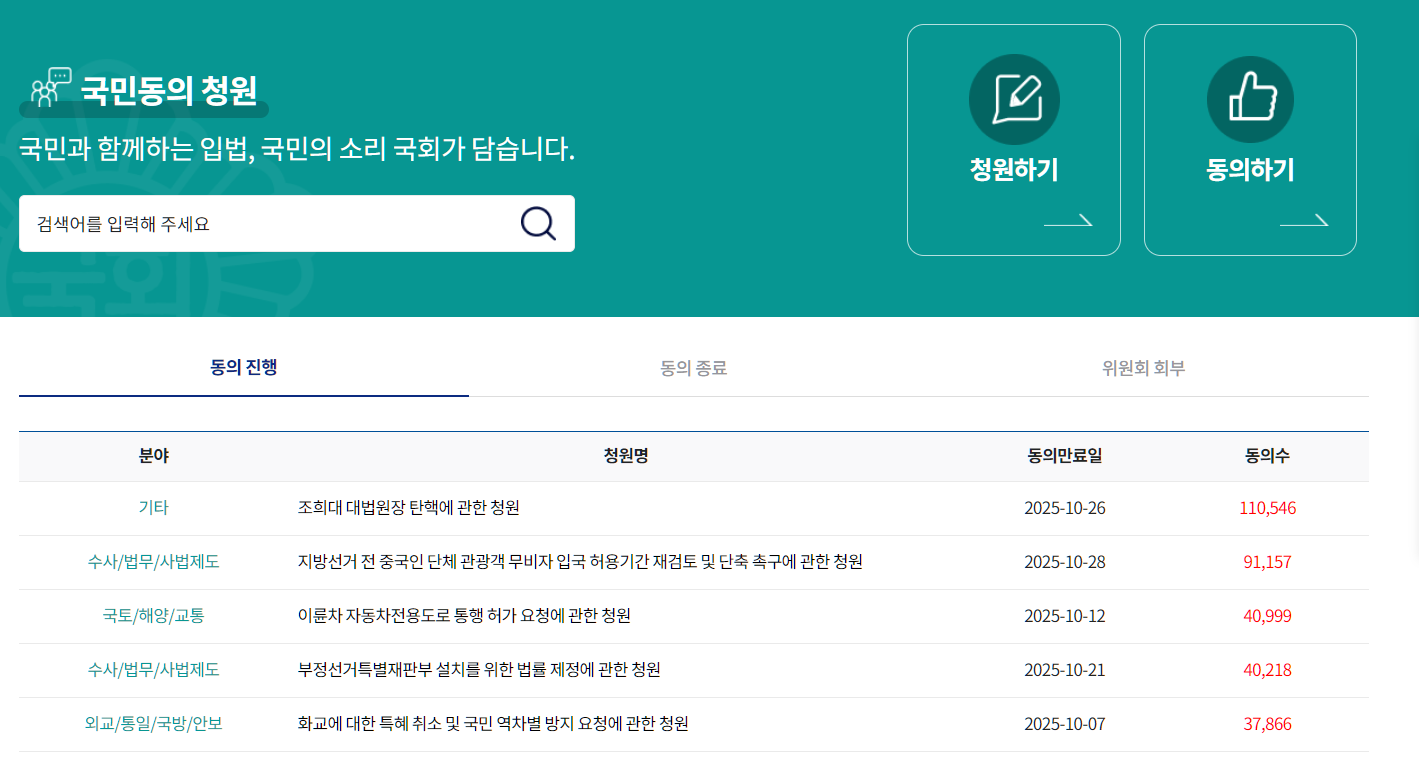Click the thumbs-up icon on the 동의하기 card

1250,99
